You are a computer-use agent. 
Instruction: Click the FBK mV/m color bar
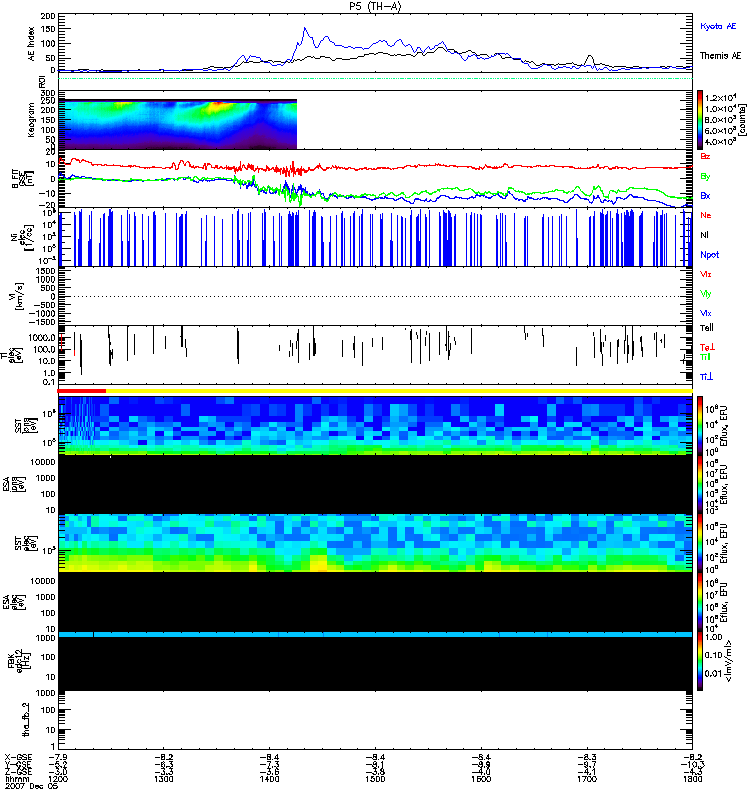coord(700,661)
